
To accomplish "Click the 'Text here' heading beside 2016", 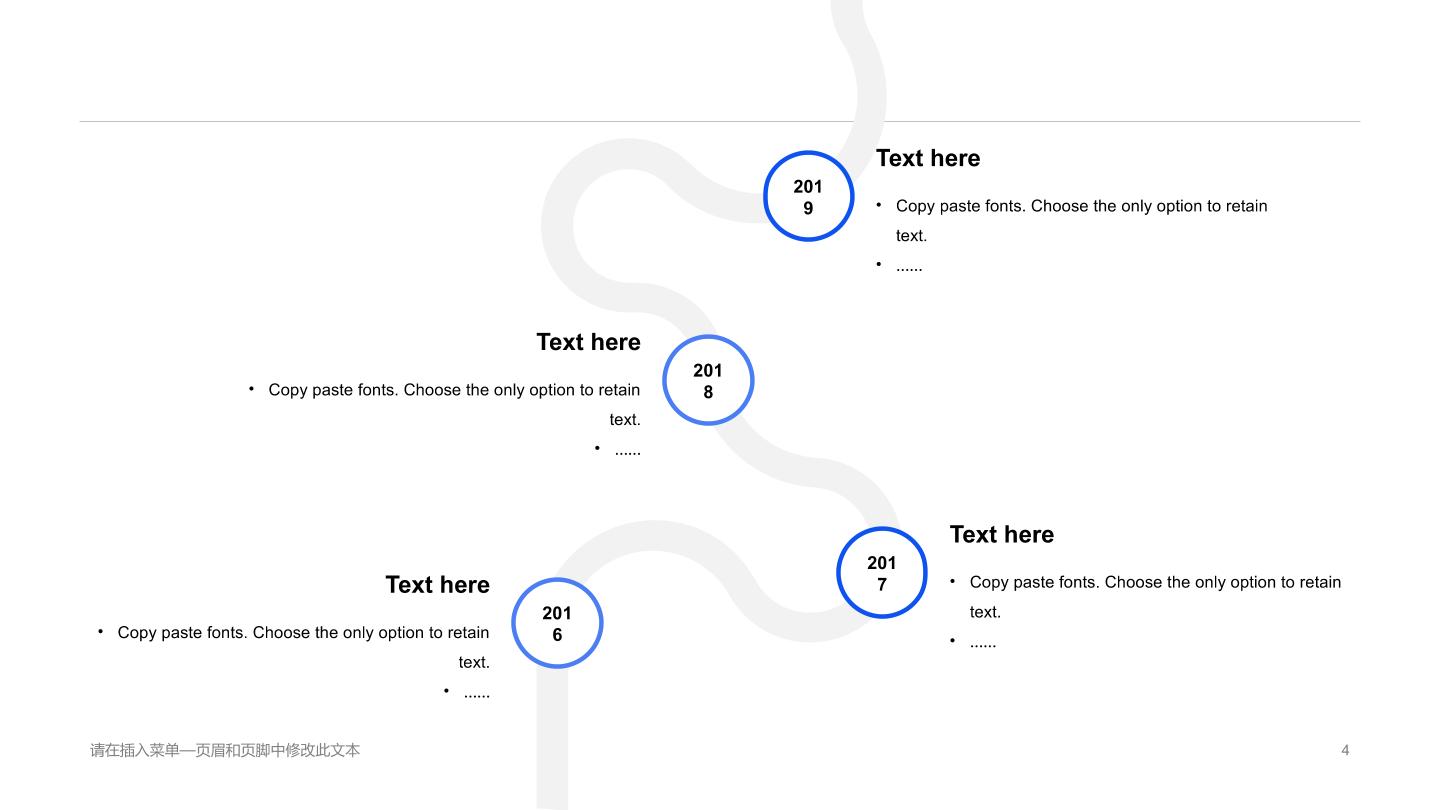I will pos(437,585).
